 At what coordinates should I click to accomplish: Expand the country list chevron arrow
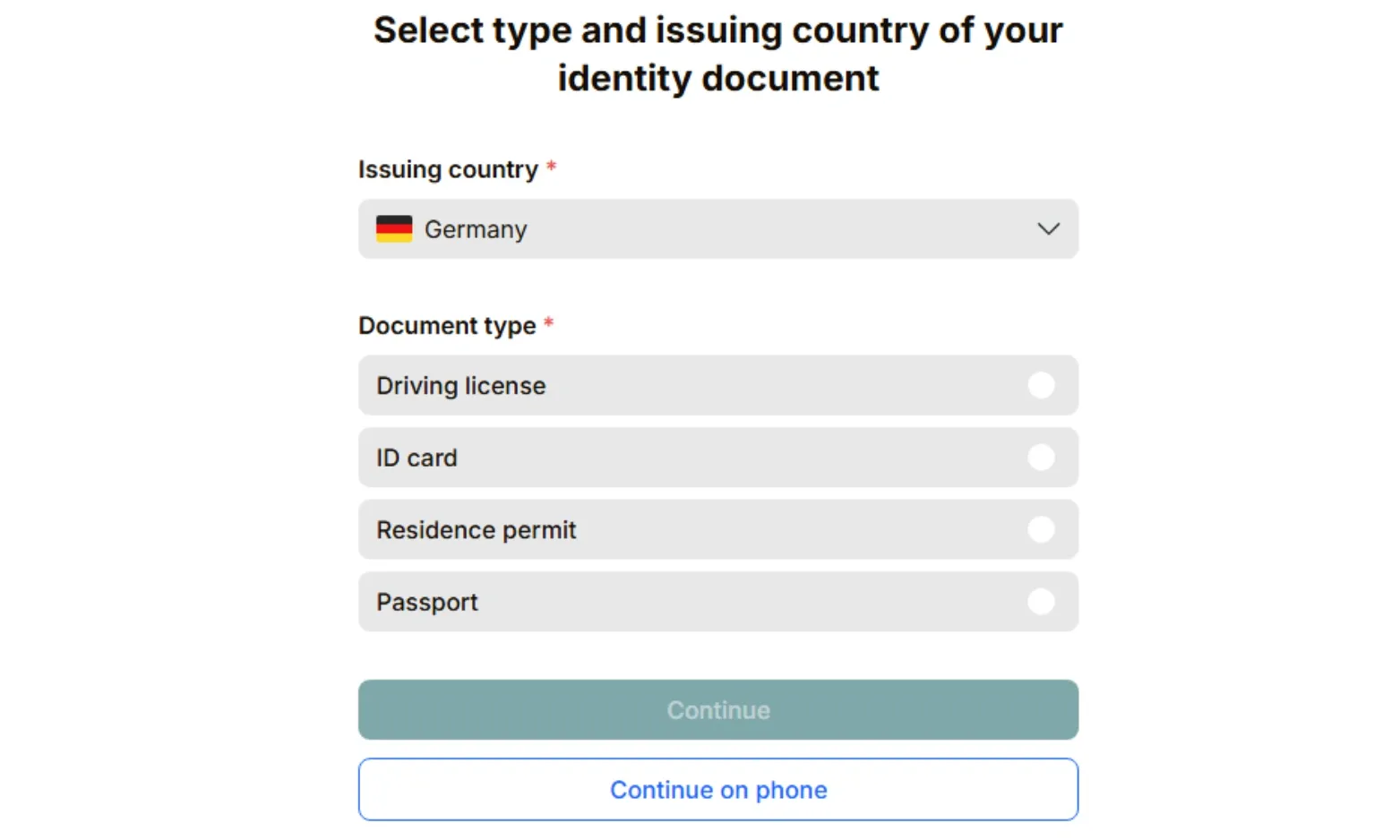(x=1048, y=229)
